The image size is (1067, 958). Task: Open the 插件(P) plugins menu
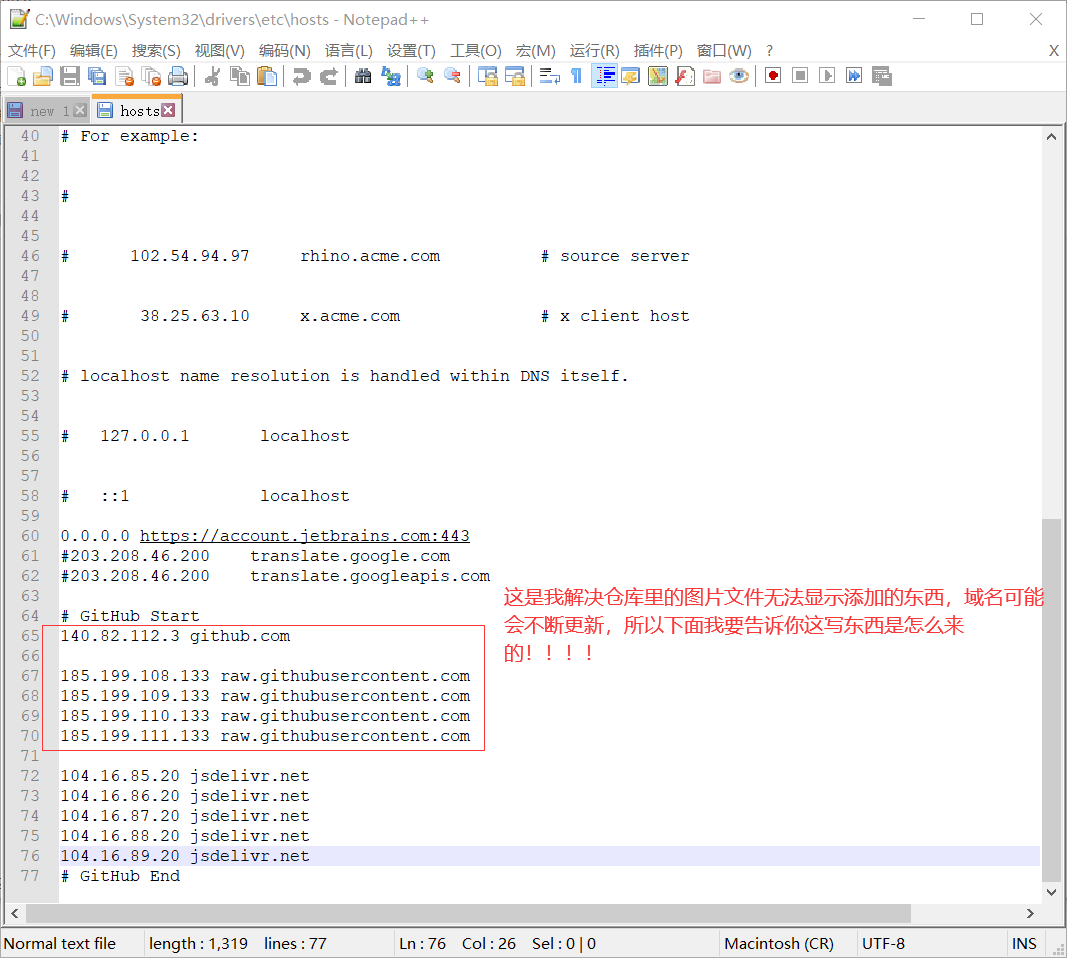[658, 50]
